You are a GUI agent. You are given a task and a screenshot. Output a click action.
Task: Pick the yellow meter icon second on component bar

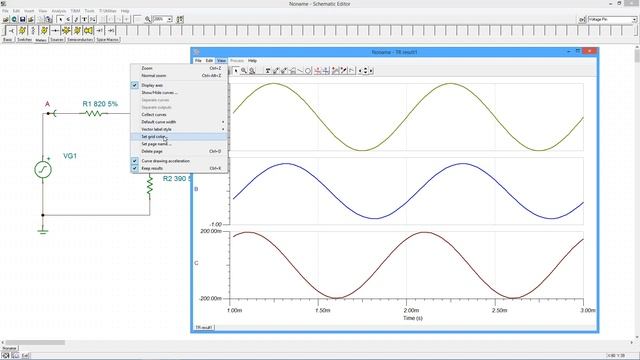click(x=22, y=31)
